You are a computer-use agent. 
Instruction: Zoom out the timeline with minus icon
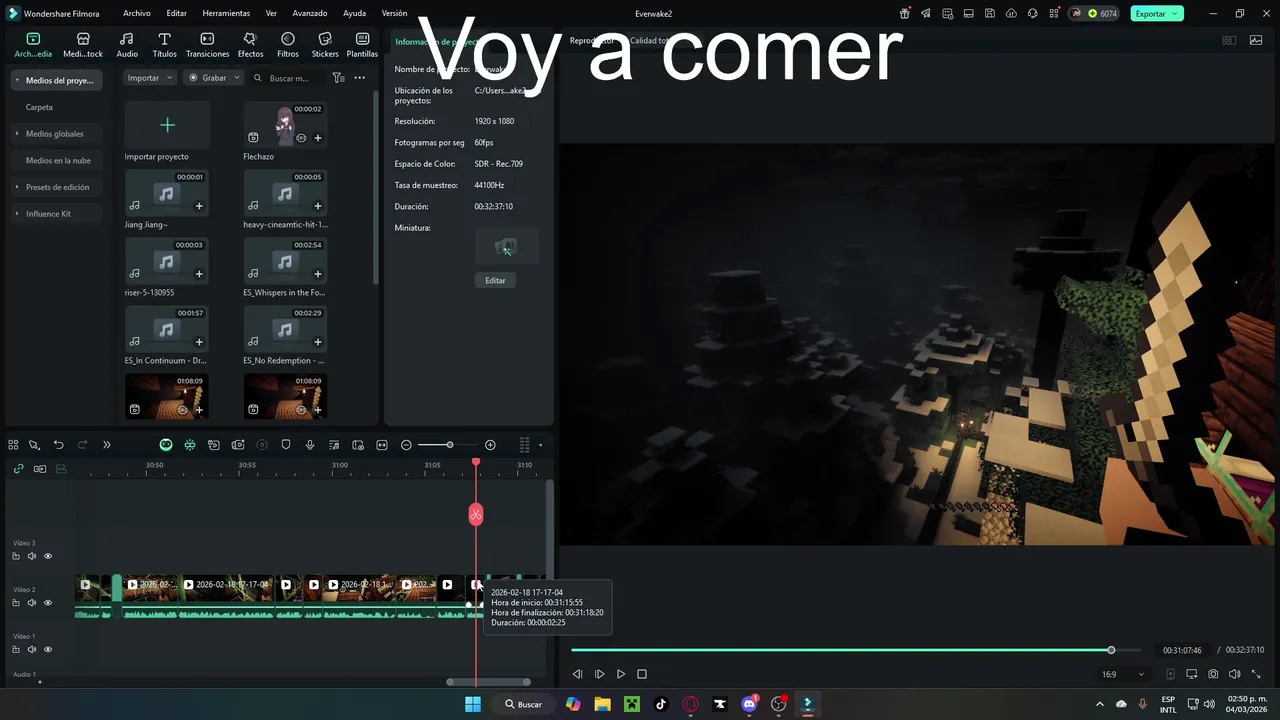click(406, 445)
